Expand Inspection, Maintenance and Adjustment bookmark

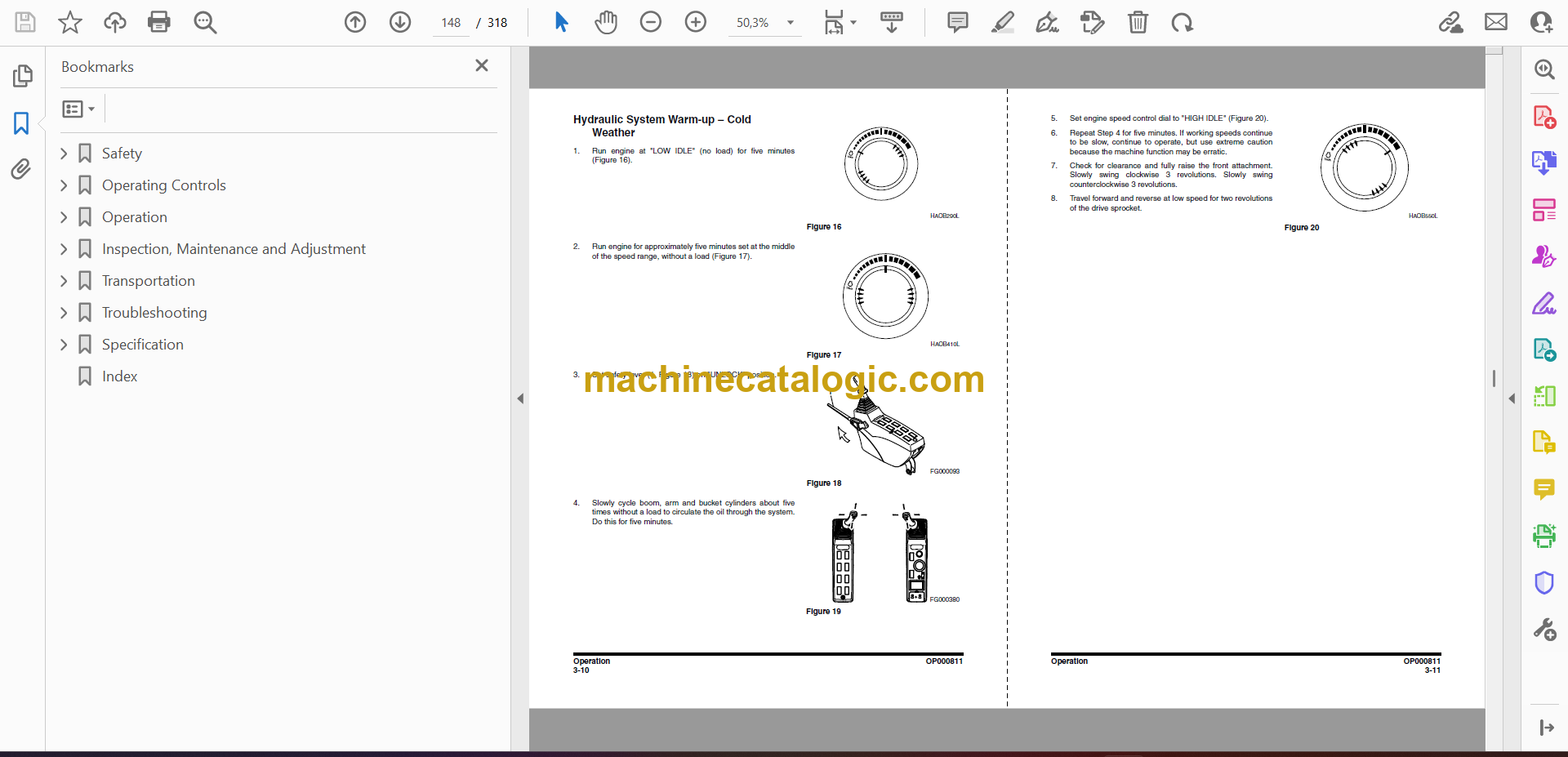pyautogui.click(x=64, y=249)
